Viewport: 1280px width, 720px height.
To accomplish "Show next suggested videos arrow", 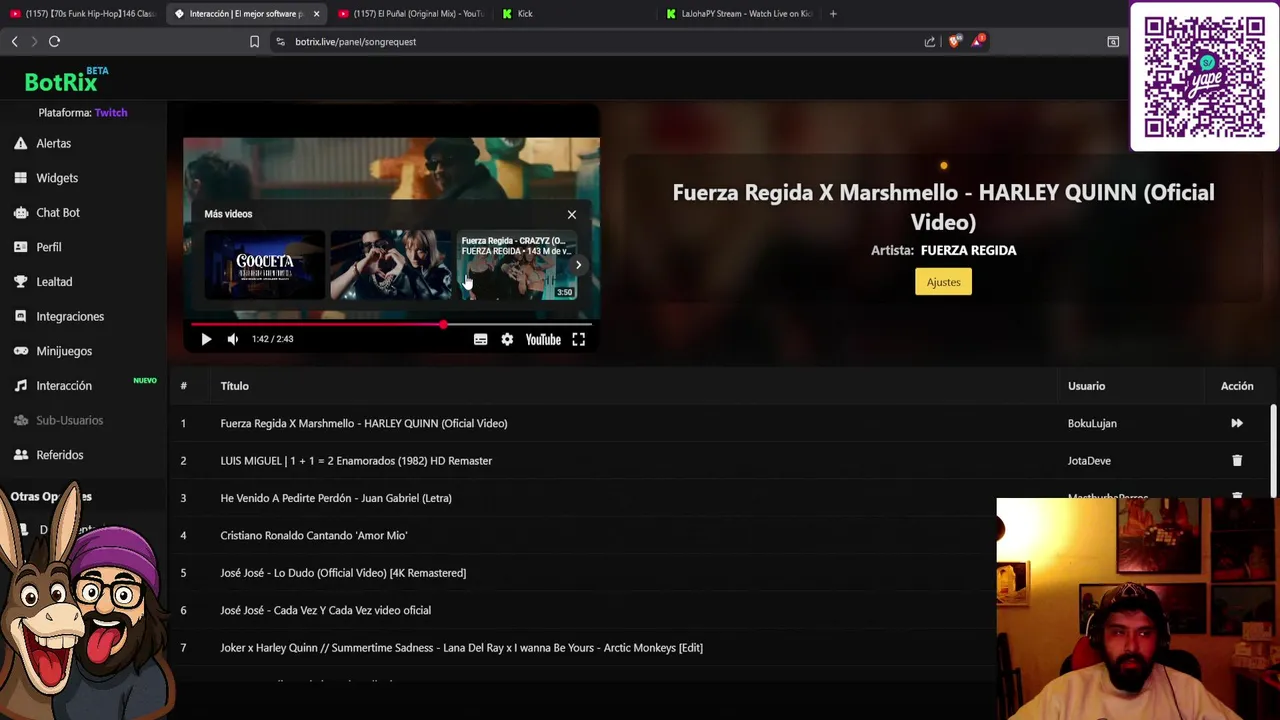I will pyautogui.click(x=578, y=265).
